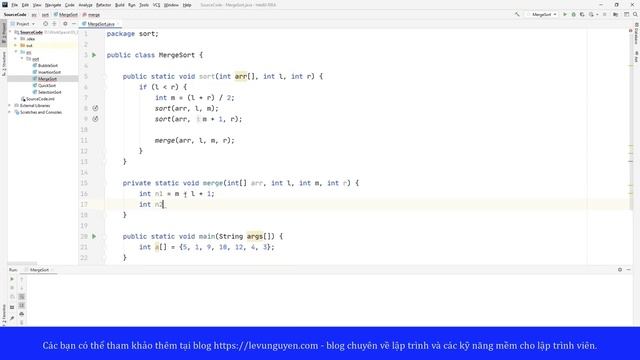Open InsertionSort in the project tree
The width and height of the screenshot is (640, 360).
pos(49,72)
